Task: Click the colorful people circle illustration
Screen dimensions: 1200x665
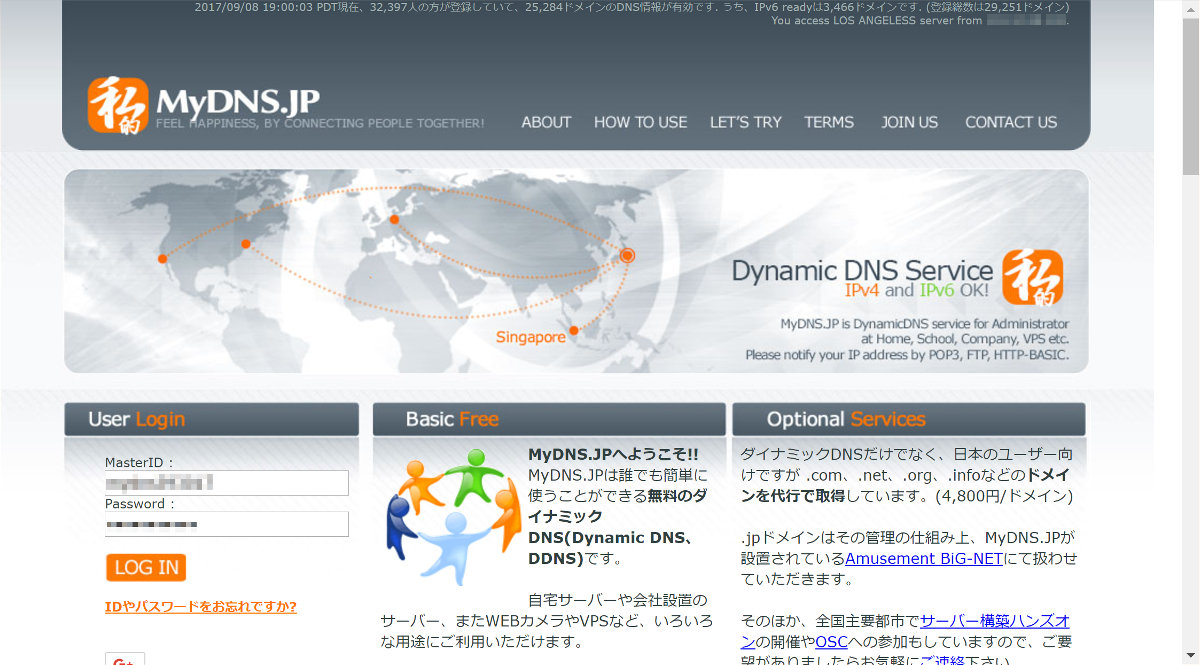Action: (x=453, y=516)
